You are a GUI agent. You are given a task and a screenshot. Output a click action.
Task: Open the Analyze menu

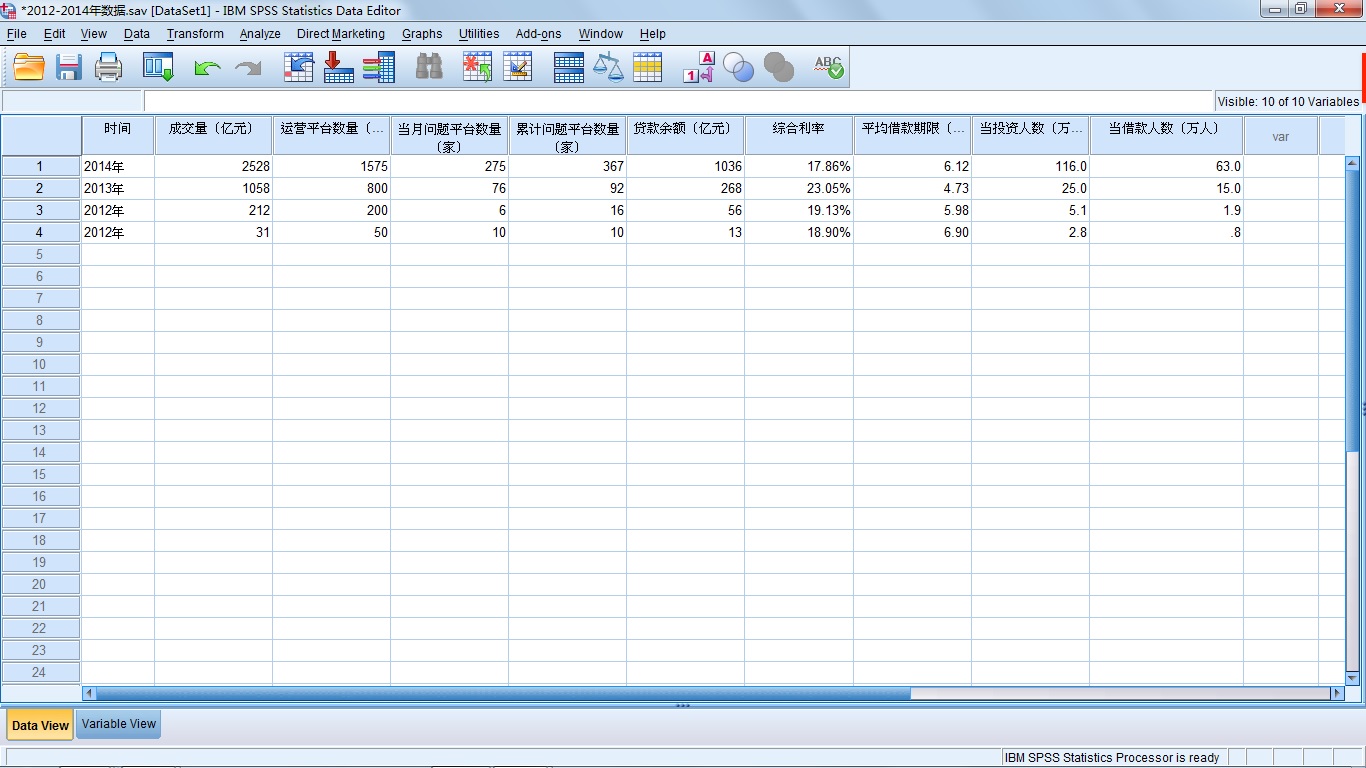point(260,34)
